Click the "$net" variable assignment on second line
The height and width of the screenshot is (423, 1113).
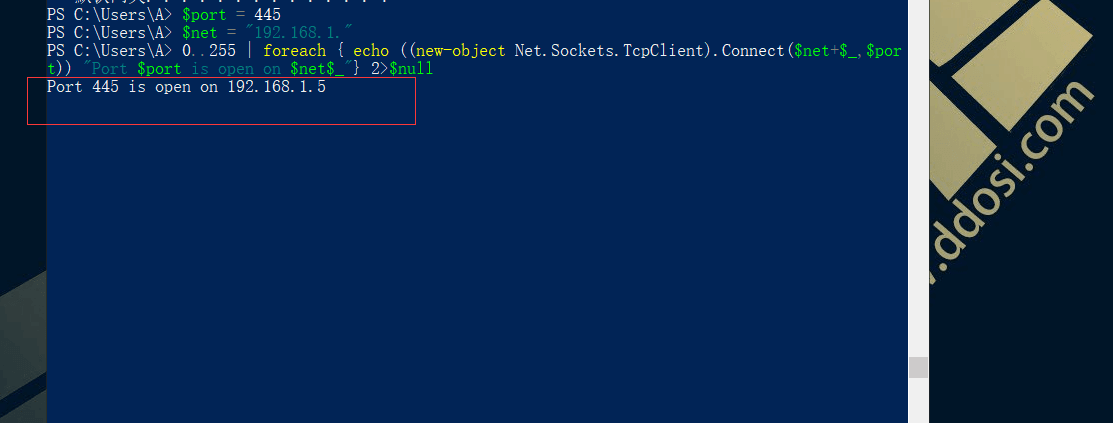click(x=199, y=33)
